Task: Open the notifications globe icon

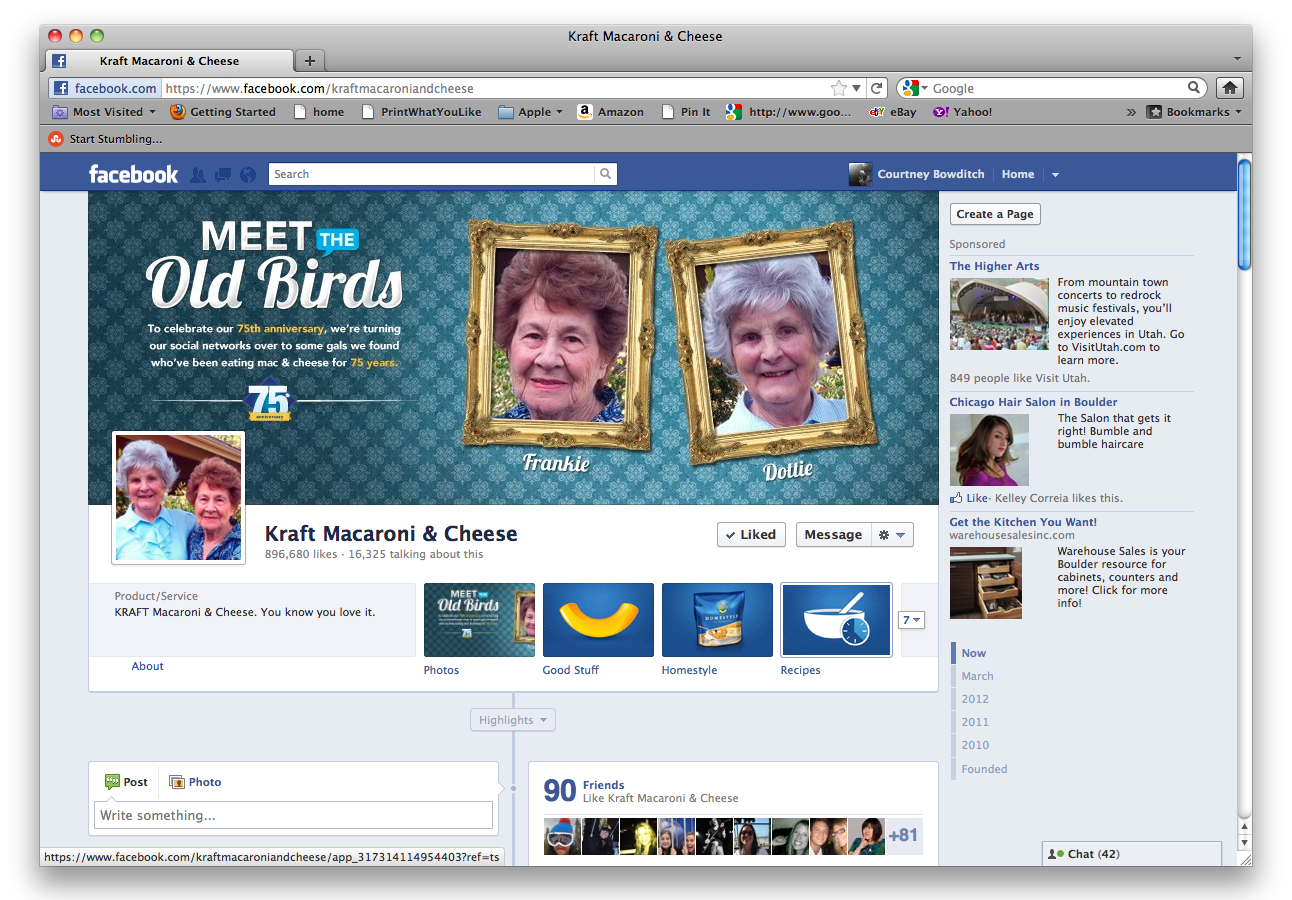Action: point(248,174)
